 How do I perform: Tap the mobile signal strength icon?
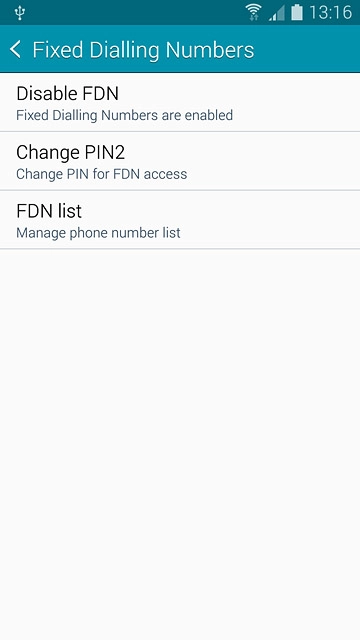(x=277, y=13)
